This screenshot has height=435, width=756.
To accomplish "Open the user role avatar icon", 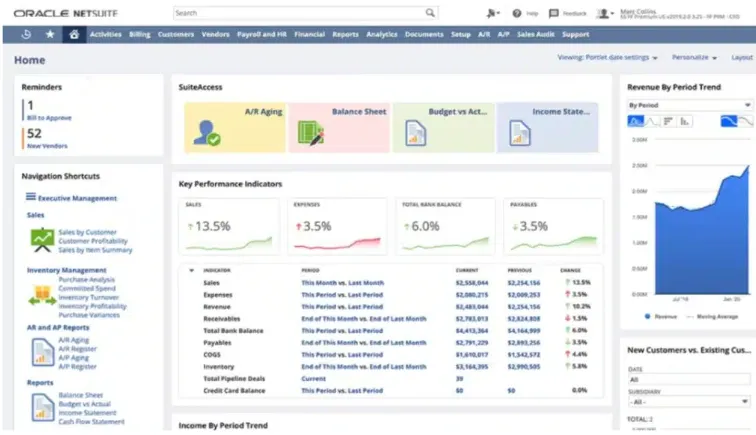I will coord(604,14).
